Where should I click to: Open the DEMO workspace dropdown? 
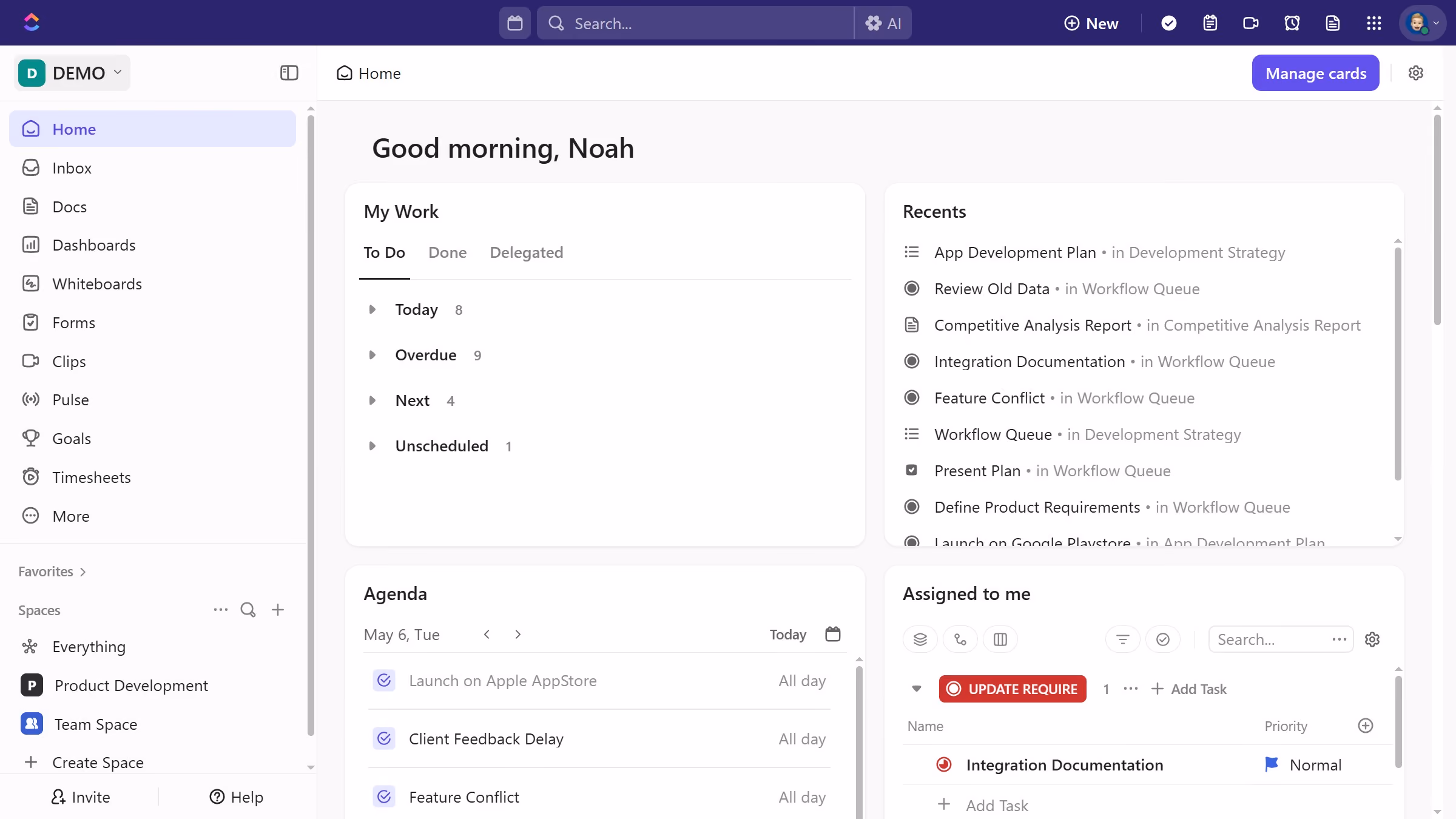pos(72,73)
